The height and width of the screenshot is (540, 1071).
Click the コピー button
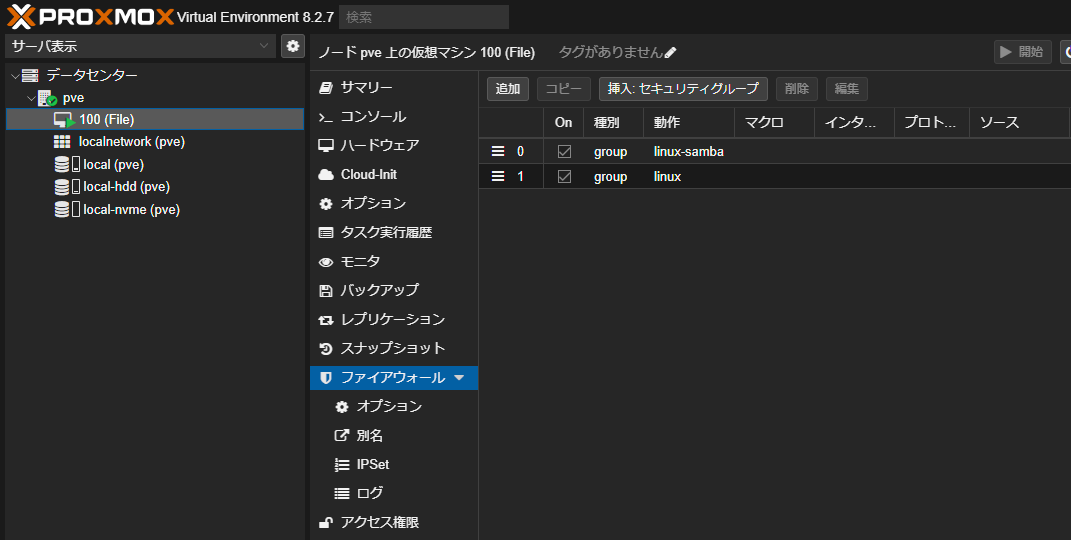point(564,89)
